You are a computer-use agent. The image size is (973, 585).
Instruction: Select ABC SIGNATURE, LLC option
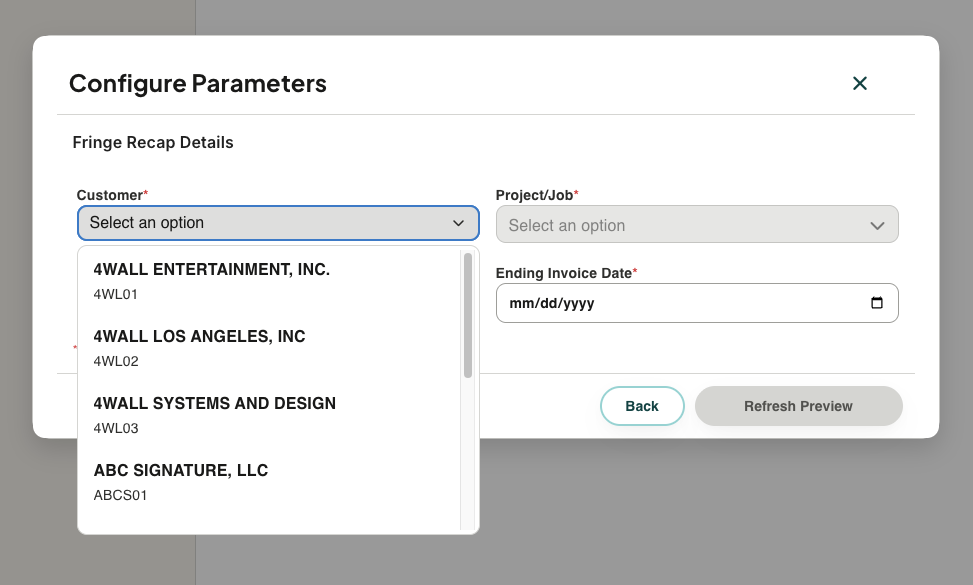click(x=271, y=481)
